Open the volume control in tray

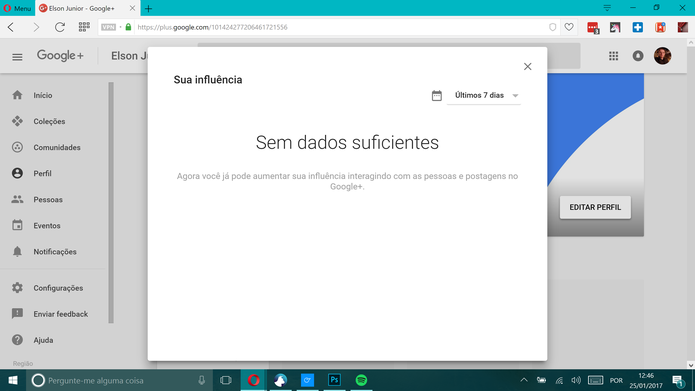[x=576, y=380]
